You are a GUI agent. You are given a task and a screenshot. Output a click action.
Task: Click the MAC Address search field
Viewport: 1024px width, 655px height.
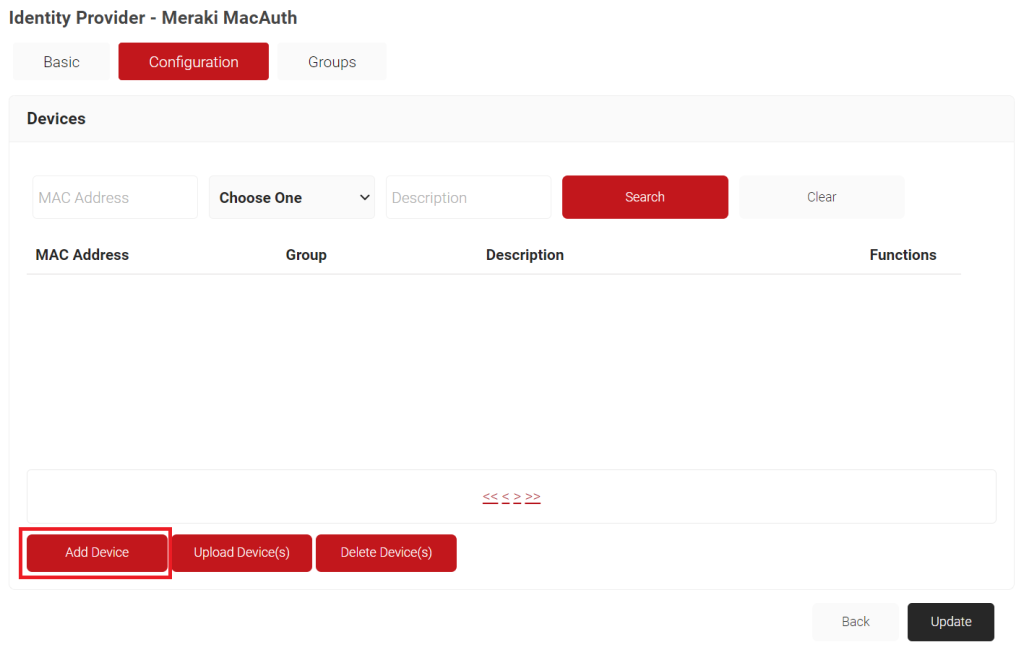[114, 197]
